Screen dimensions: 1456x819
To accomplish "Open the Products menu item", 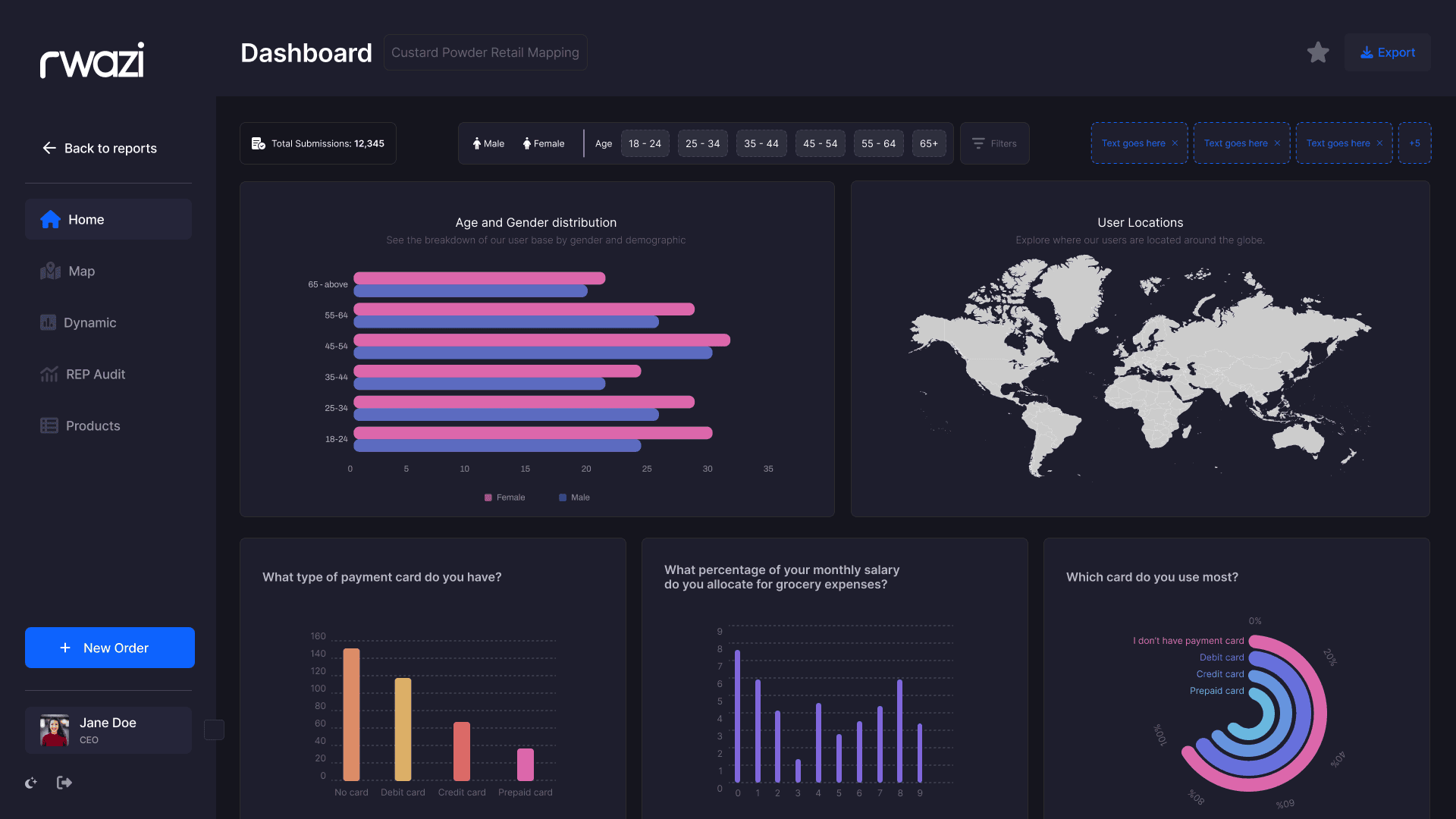I will 108,425.
